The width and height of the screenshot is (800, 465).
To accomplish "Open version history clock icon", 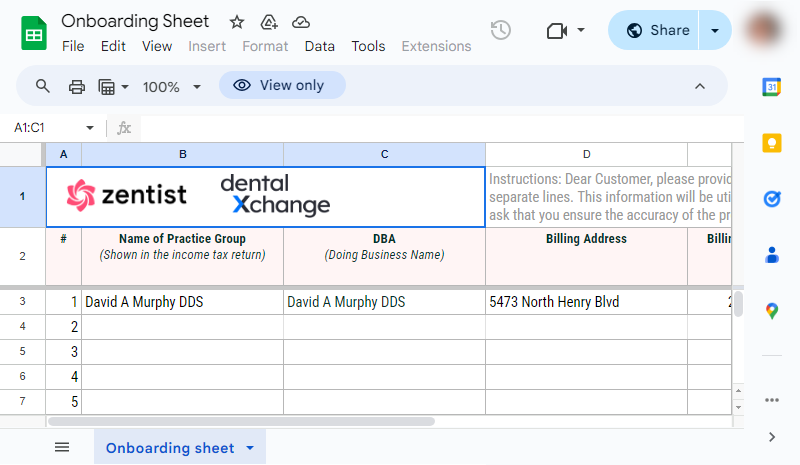I will tap(501, 30).
